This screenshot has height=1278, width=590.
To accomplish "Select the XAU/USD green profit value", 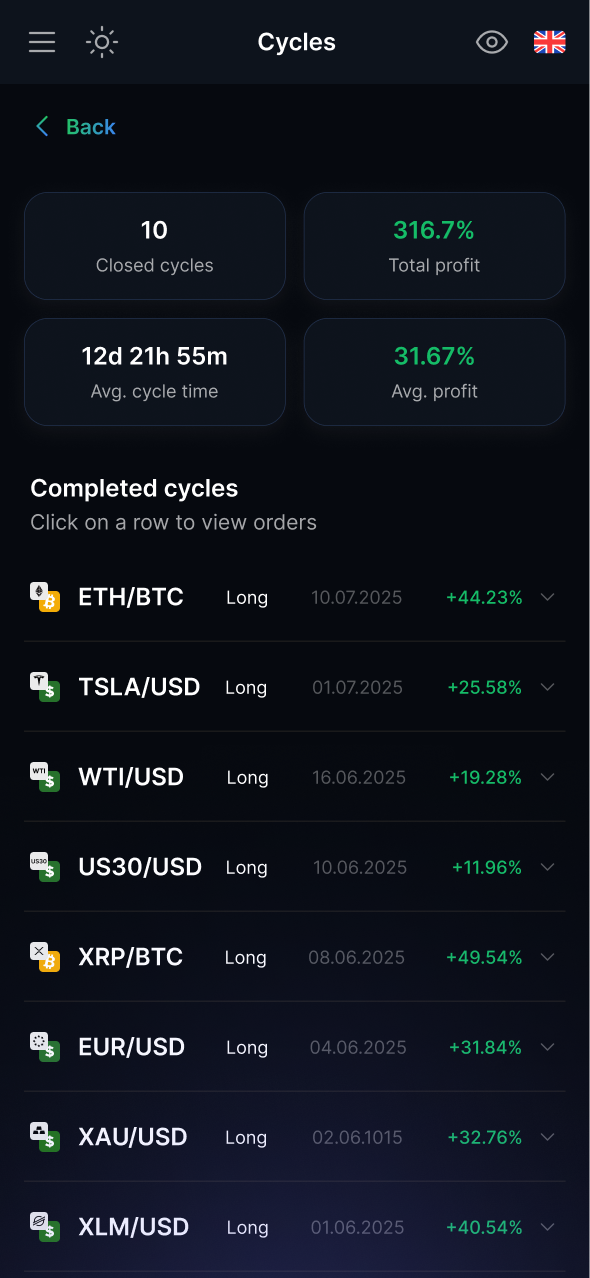I will (485, 1137).
